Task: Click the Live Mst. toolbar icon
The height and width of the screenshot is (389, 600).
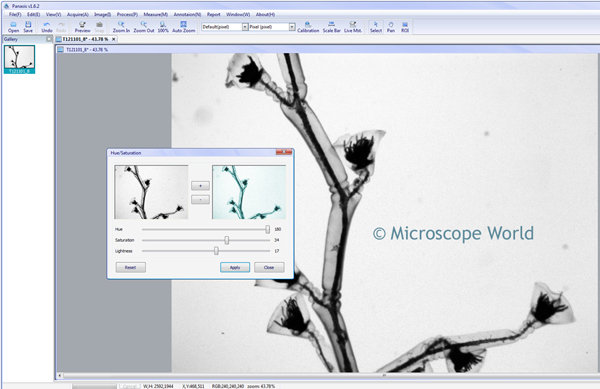Action: 353,27
